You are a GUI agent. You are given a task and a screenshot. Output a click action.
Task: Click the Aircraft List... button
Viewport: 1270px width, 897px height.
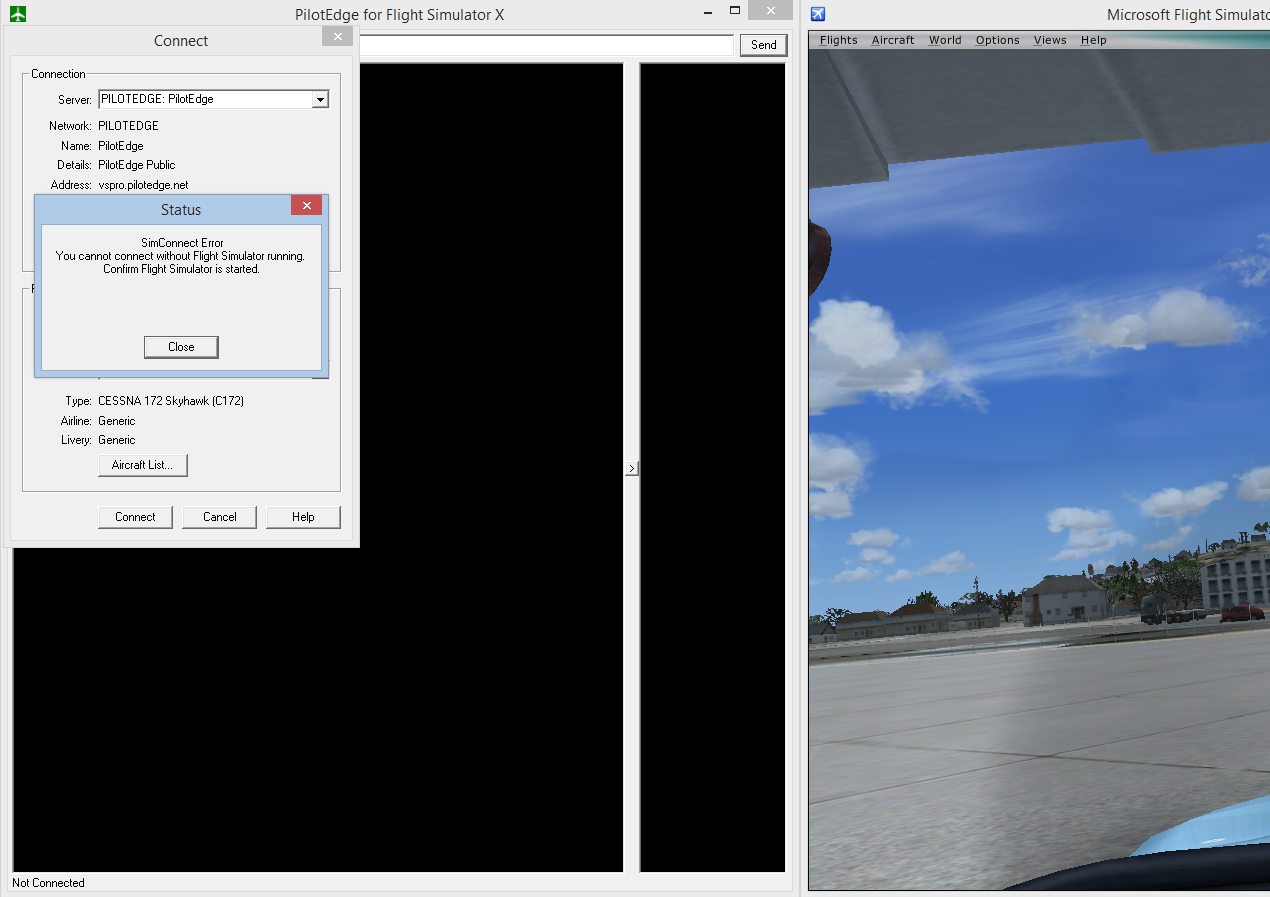coord(142,465)
